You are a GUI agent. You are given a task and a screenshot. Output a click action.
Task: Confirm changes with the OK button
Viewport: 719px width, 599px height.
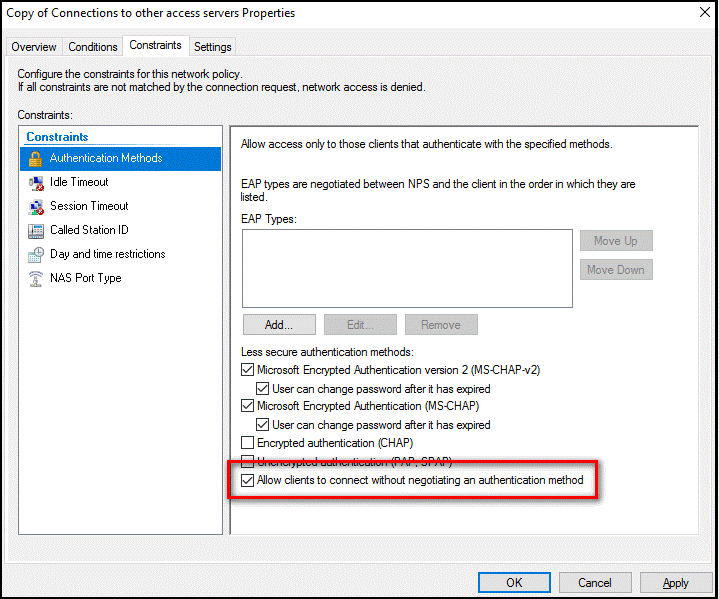(514, 582)
